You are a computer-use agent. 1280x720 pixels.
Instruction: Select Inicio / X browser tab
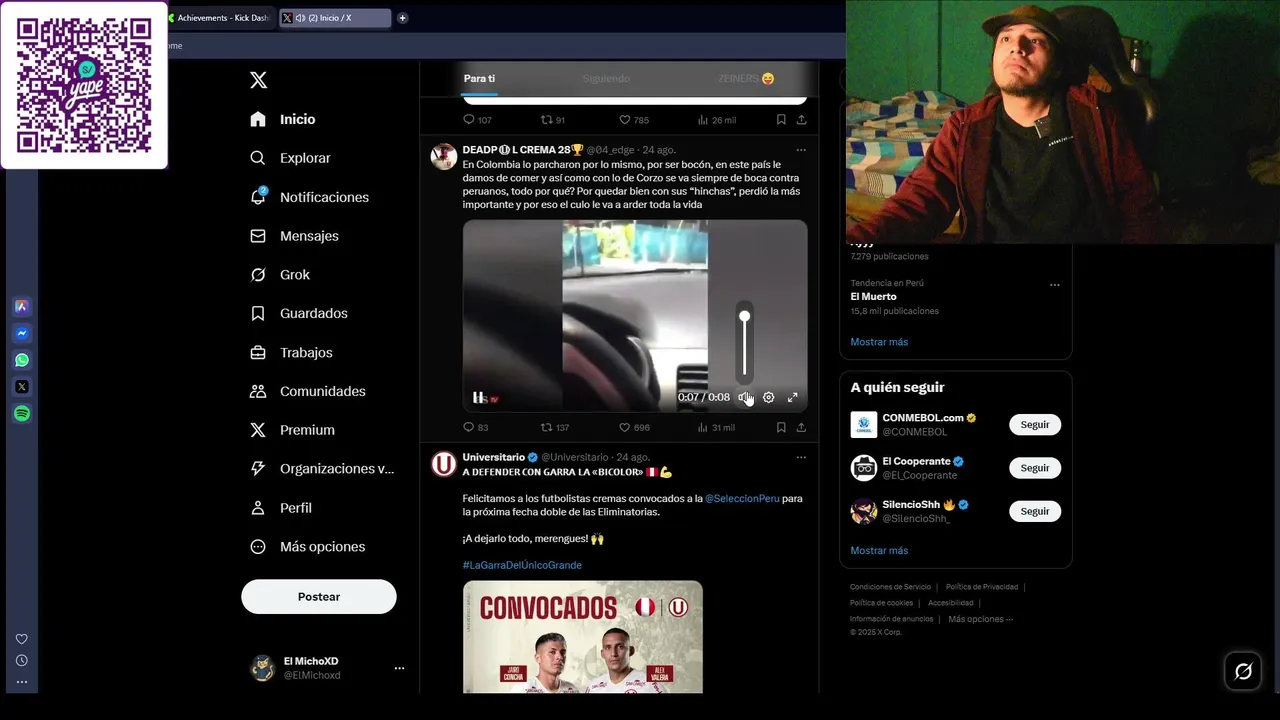coord(335,18)
